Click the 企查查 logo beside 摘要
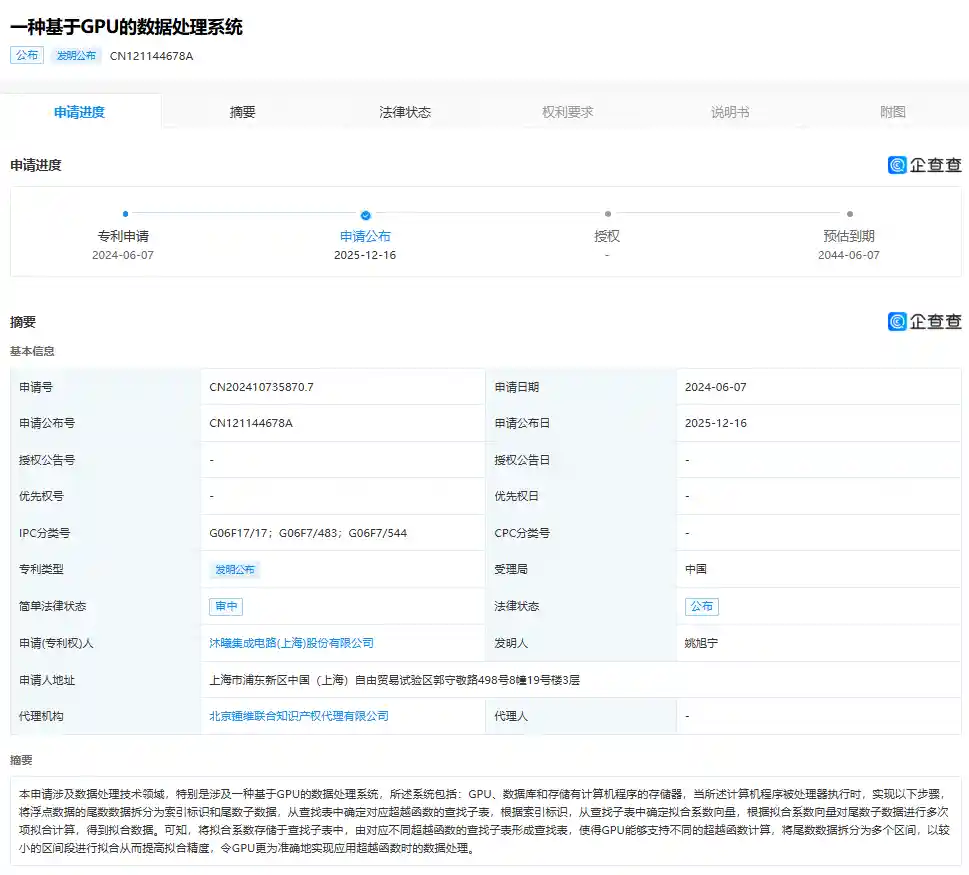This screenshot has width=969, height=875. (x=923, y=321)
